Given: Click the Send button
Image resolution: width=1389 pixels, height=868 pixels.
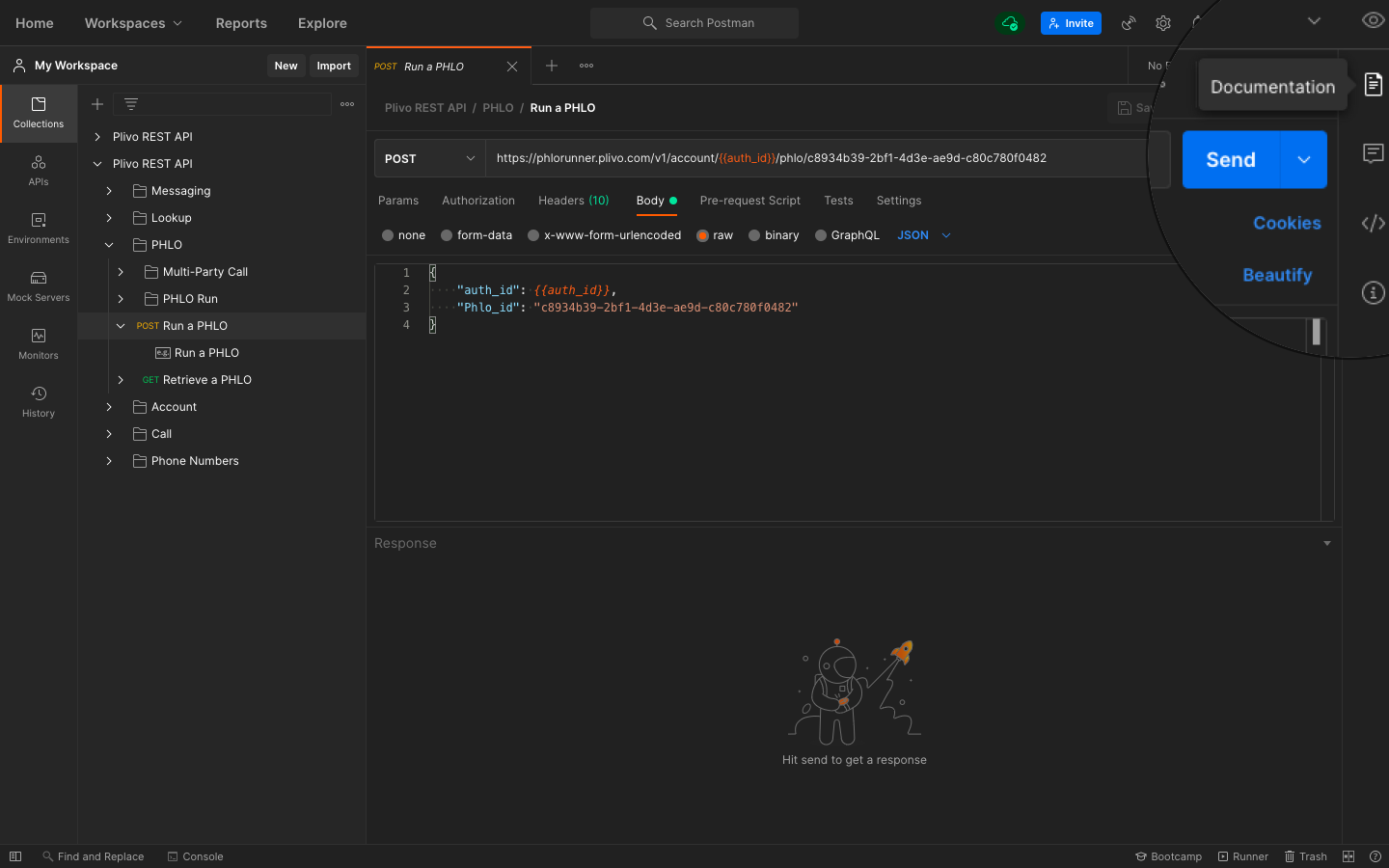Looking at the screenshot, I should [1231, 160].
